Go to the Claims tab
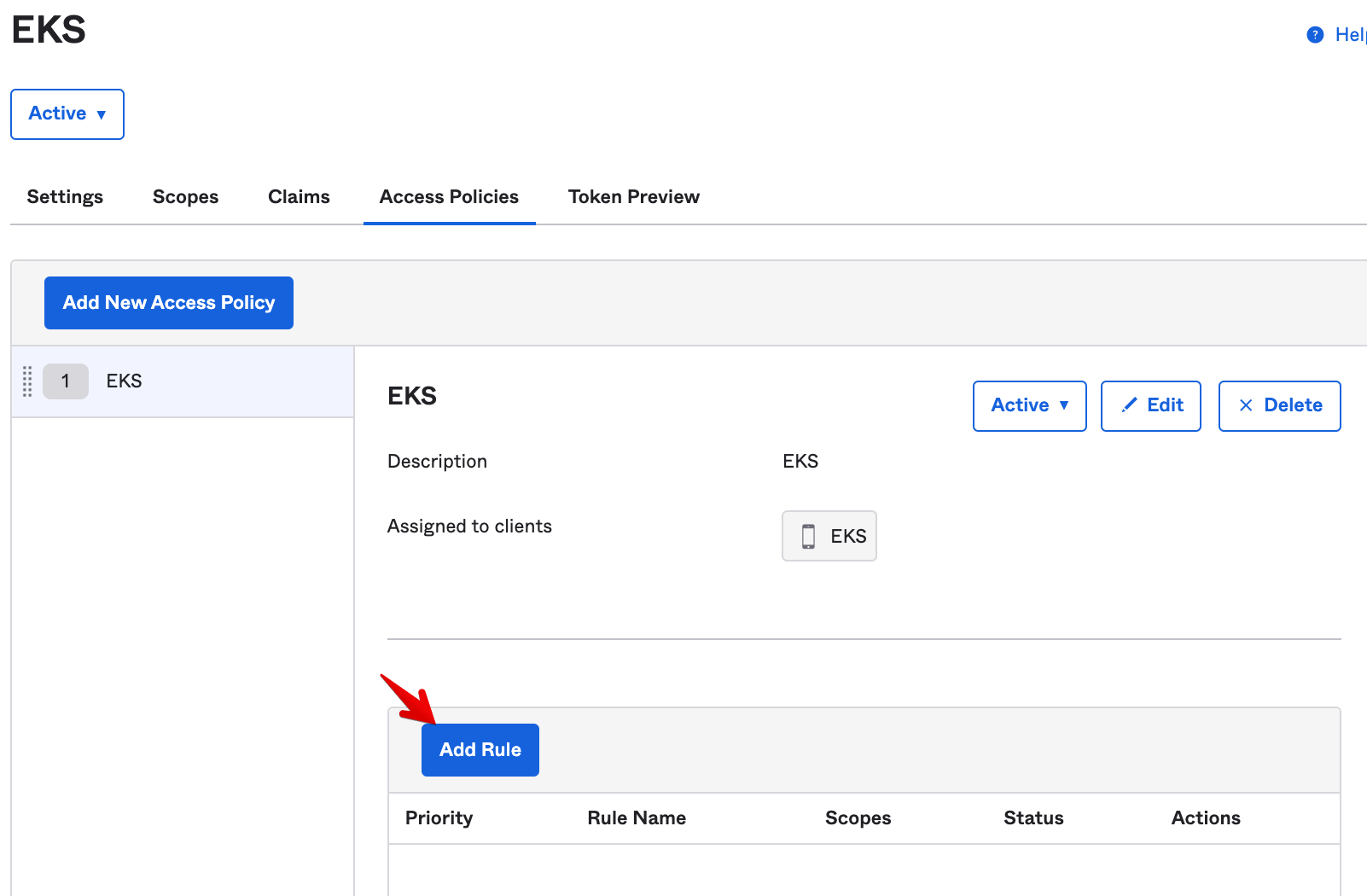This screenshot has width=1367, height=896. (299, 197)
